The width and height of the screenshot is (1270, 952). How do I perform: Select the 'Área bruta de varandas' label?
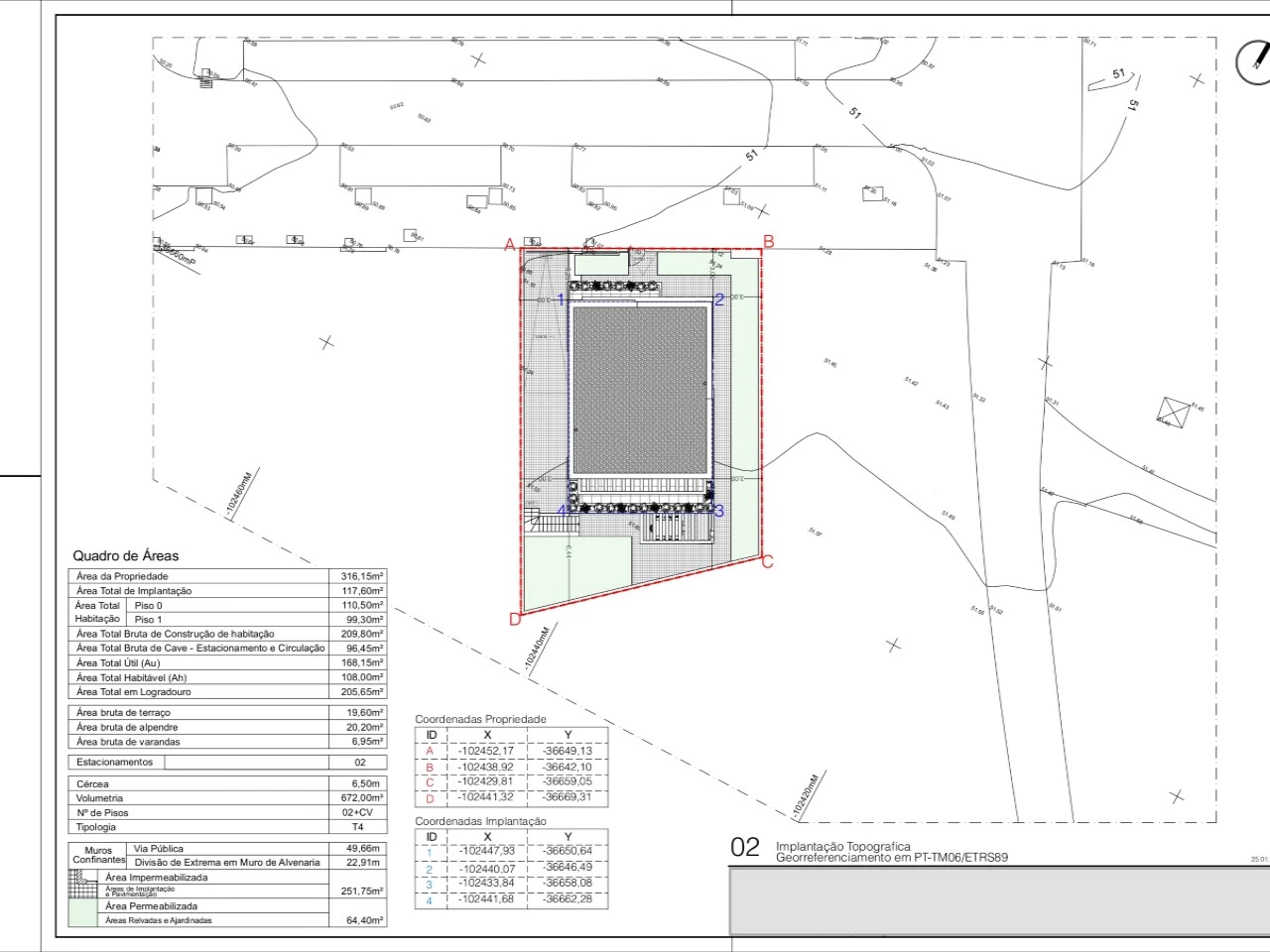pyautogui.click(x=128, y=742)
